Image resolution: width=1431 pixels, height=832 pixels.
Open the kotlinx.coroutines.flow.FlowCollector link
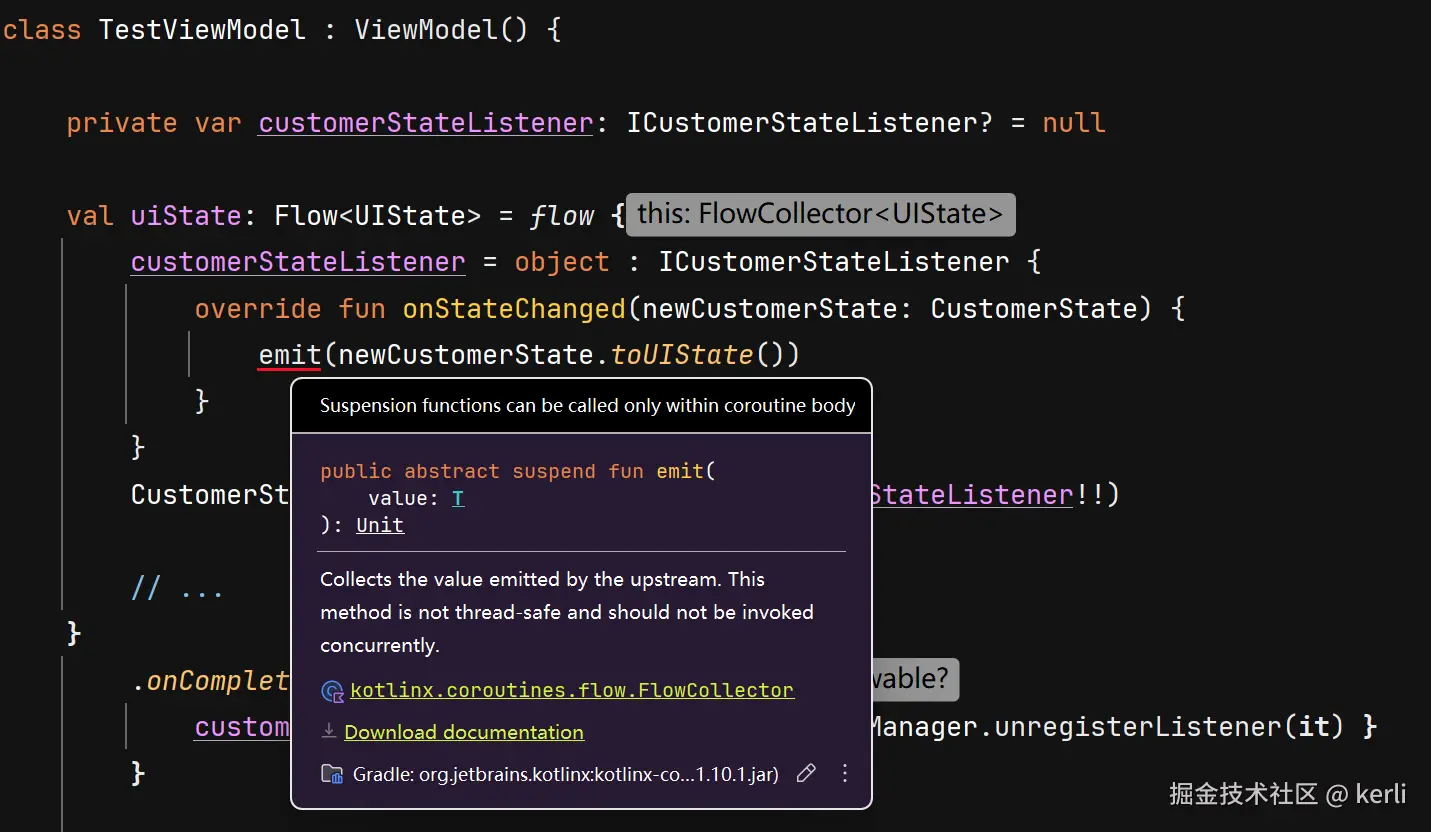coord(572,691)
